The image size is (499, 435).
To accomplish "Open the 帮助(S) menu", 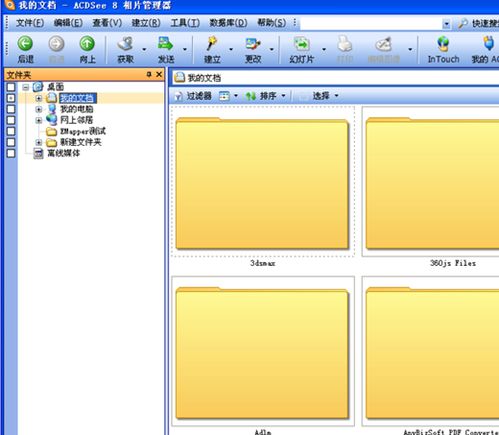I will (x=272, y=23).
